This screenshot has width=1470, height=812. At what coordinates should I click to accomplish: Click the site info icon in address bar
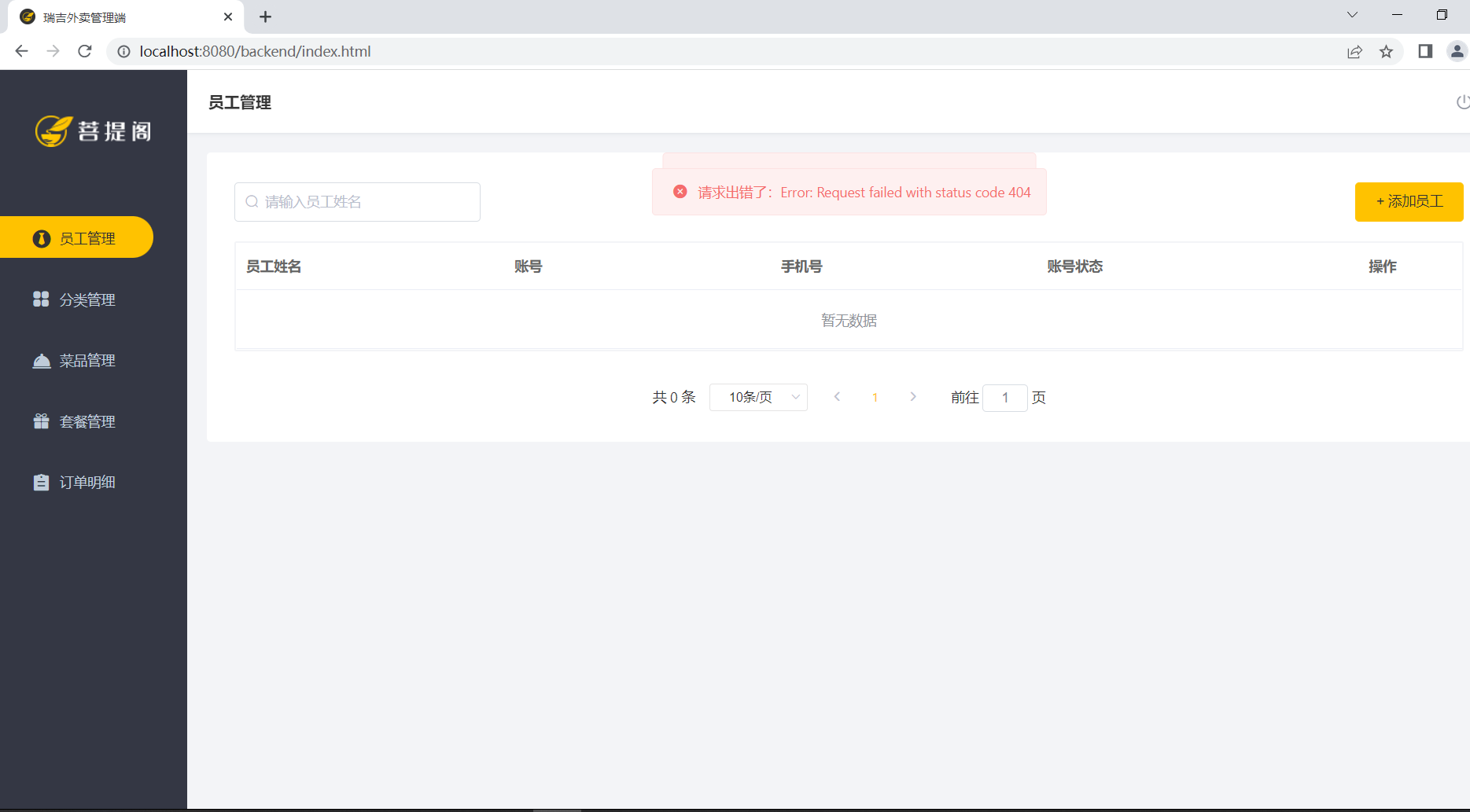tap(123, 51)
